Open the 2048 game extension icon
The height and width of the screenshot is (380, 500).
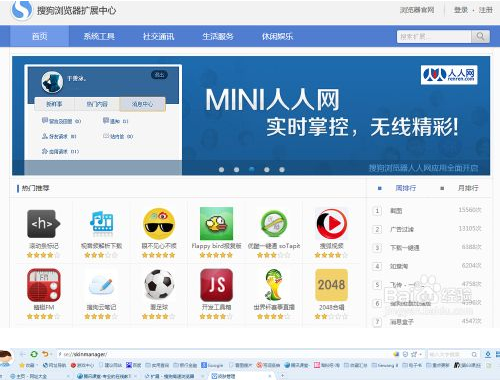click(331, 285)
